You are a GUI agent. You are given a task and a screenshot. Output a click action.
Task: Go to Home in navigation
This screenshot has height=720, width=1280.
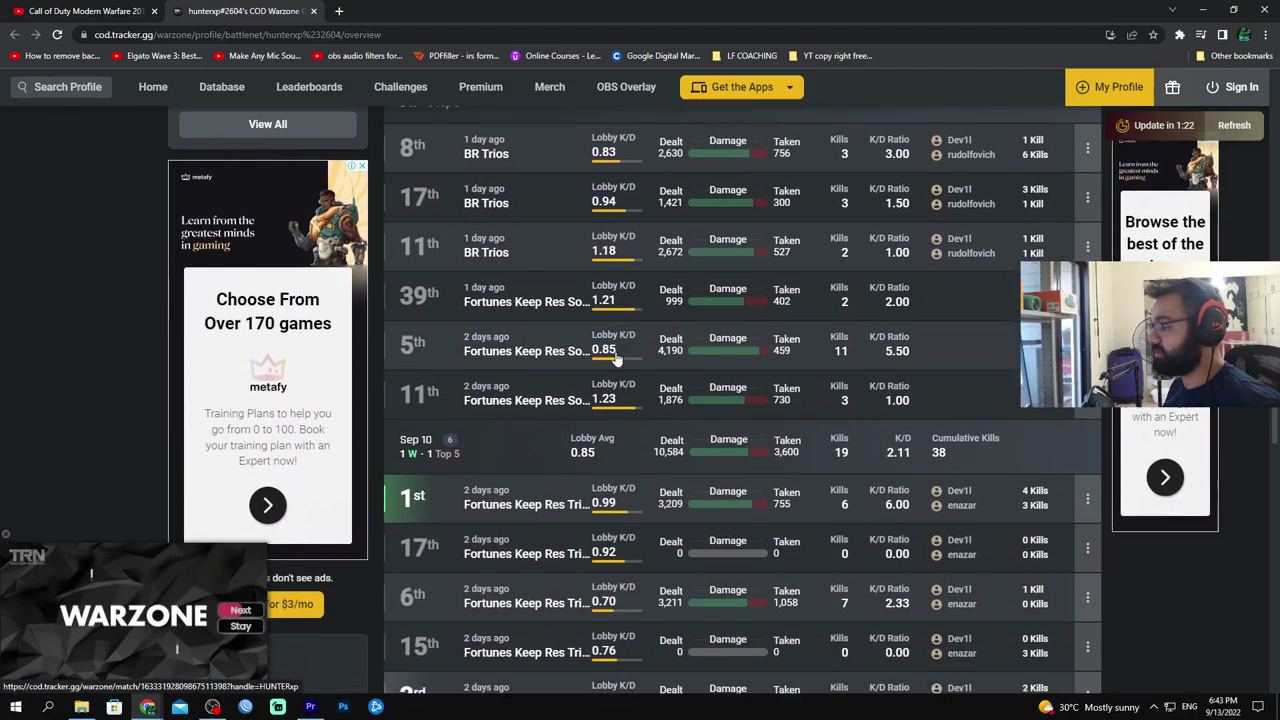(x=153, y=87)
